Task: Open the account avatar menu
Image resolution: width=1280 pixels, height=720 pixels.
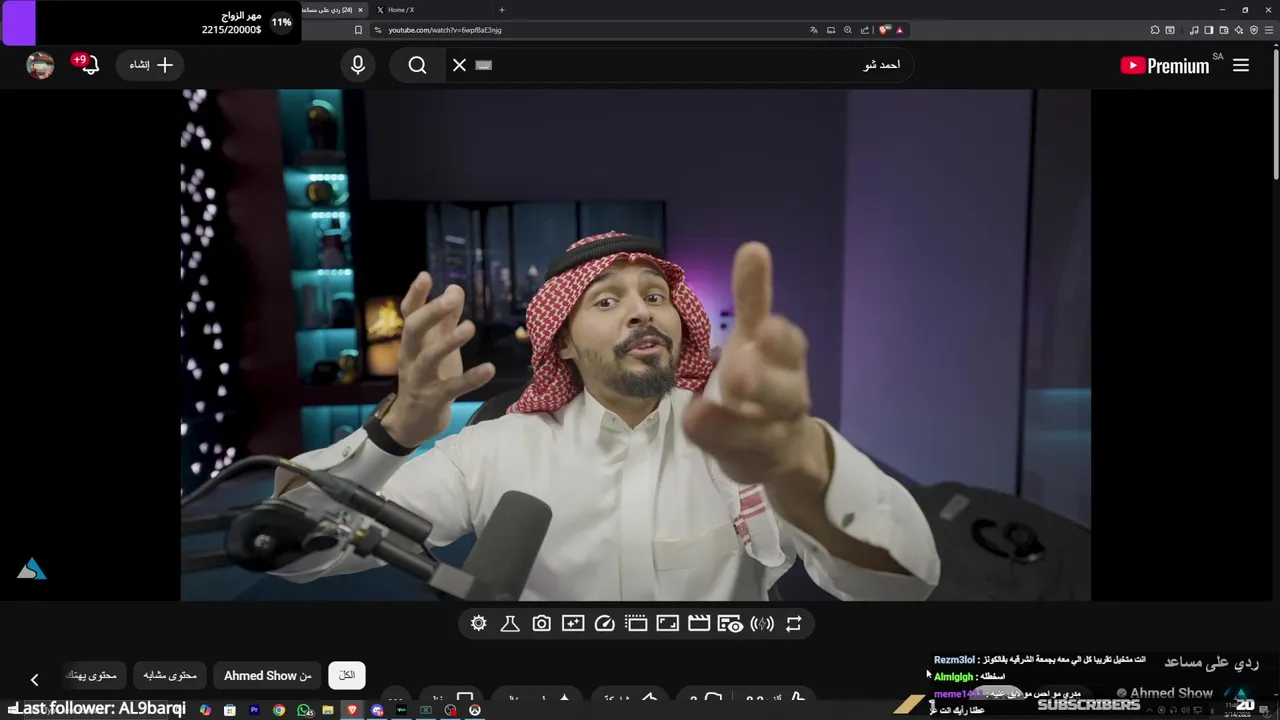Action: click(40, 65)
